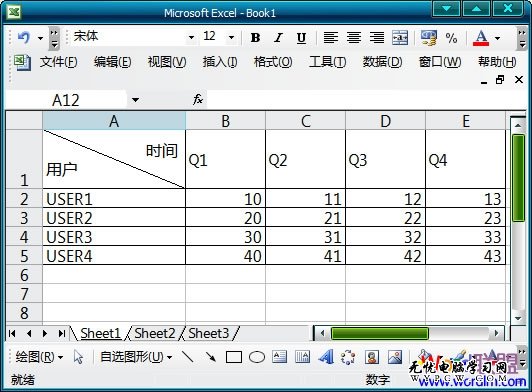This screenshot has height=392, width=532.
Task: Open the Name Box dropdown arrow
Action: coord(135,100)
